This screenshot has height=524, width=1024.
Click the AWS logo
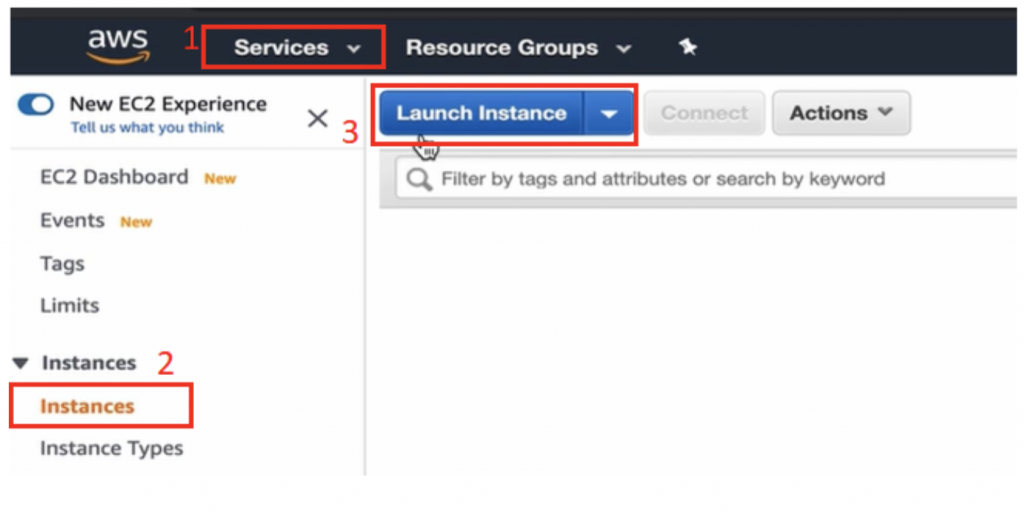click(x=118, y=47)
